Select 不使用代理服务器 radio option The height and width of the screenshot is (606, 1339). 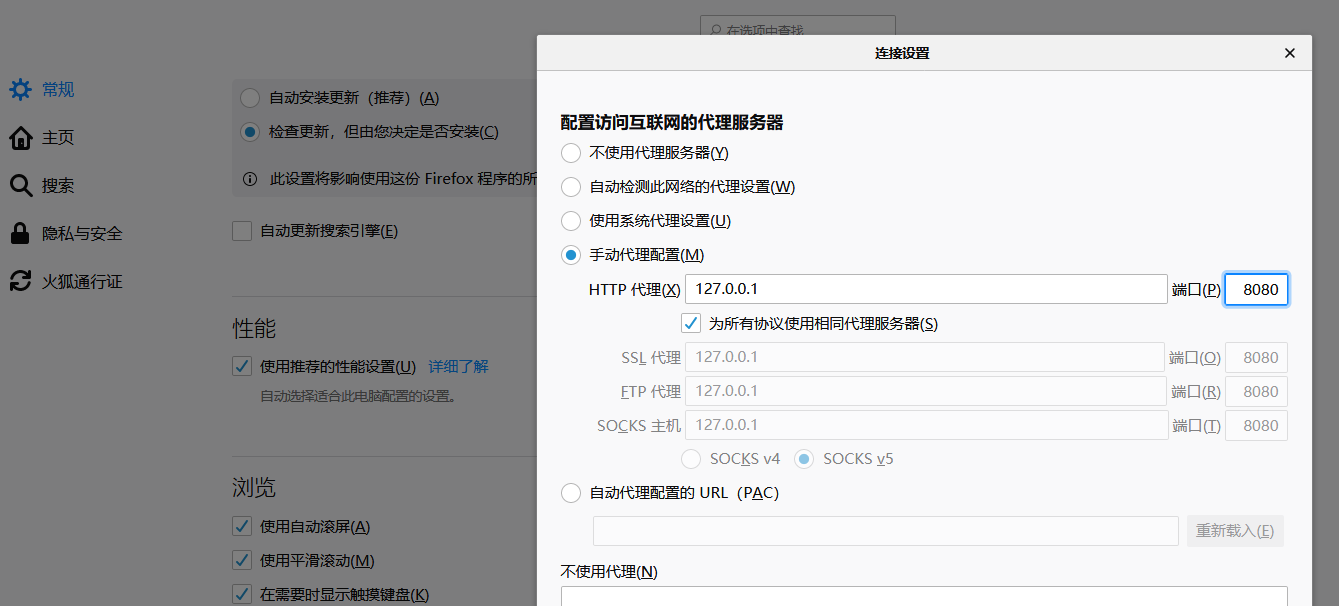tap(571, 153)
